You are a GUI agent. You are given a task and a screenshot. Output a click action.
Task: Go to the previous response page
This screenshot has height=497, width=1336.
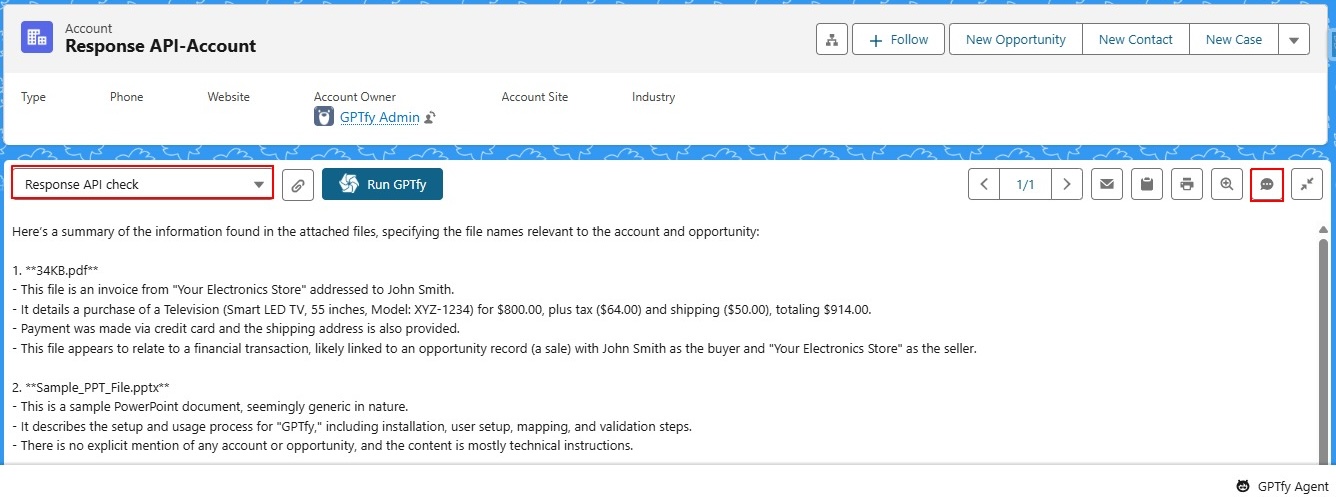tap(984, 184)
